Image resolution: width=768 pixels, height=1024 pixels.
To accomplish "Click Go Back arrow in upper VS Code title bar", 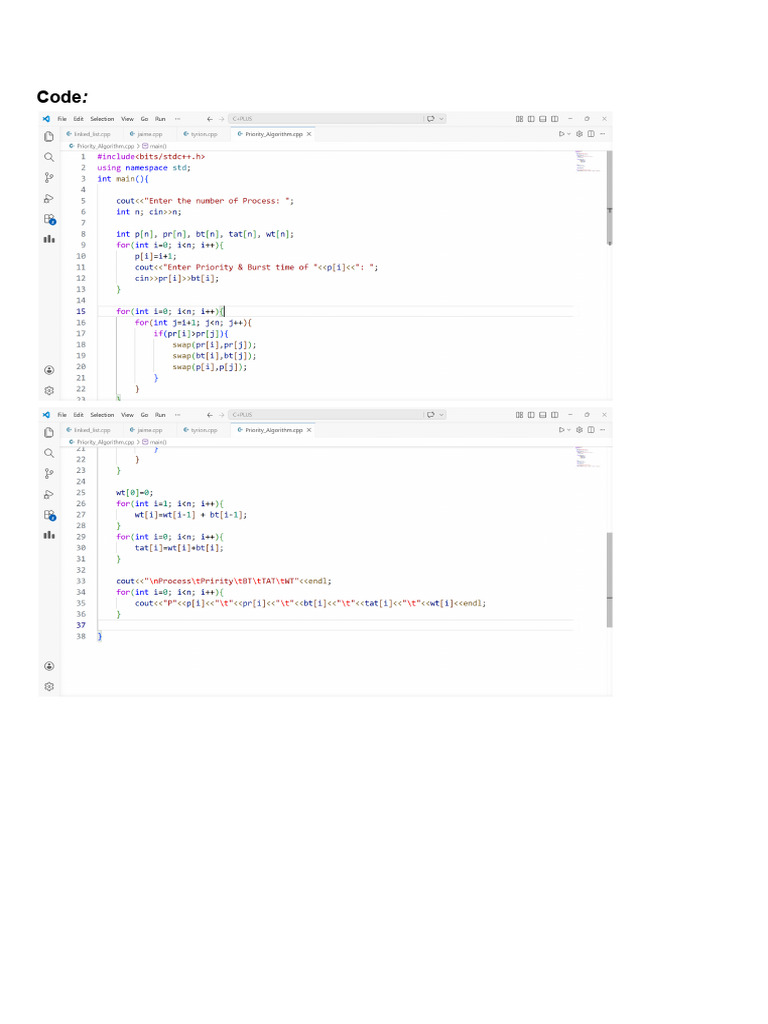I will (x=210, y=119).
